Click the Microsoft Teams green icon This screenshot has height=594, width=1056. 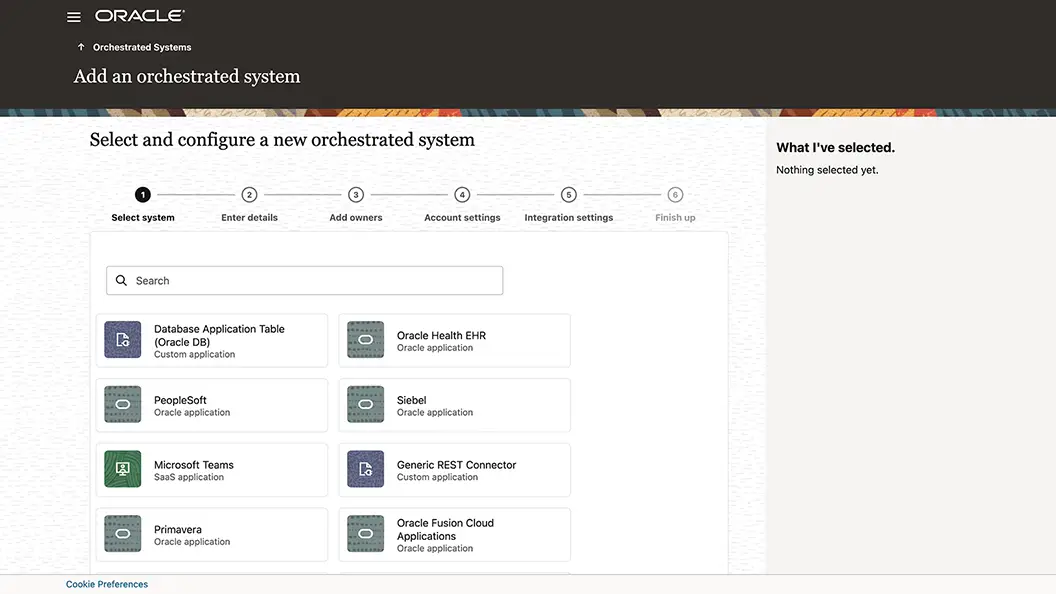[x=123, y=469]
